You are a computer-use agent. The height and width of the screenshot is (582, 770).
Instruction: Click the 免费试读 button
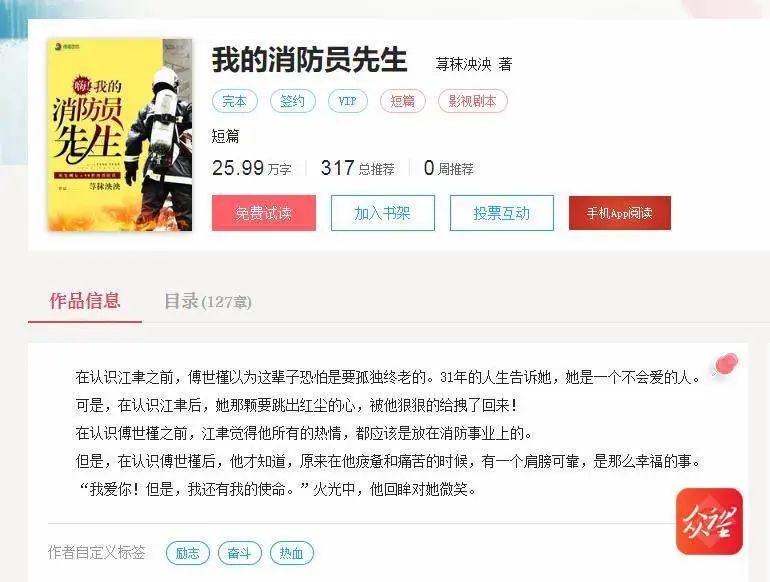point(264,213)
